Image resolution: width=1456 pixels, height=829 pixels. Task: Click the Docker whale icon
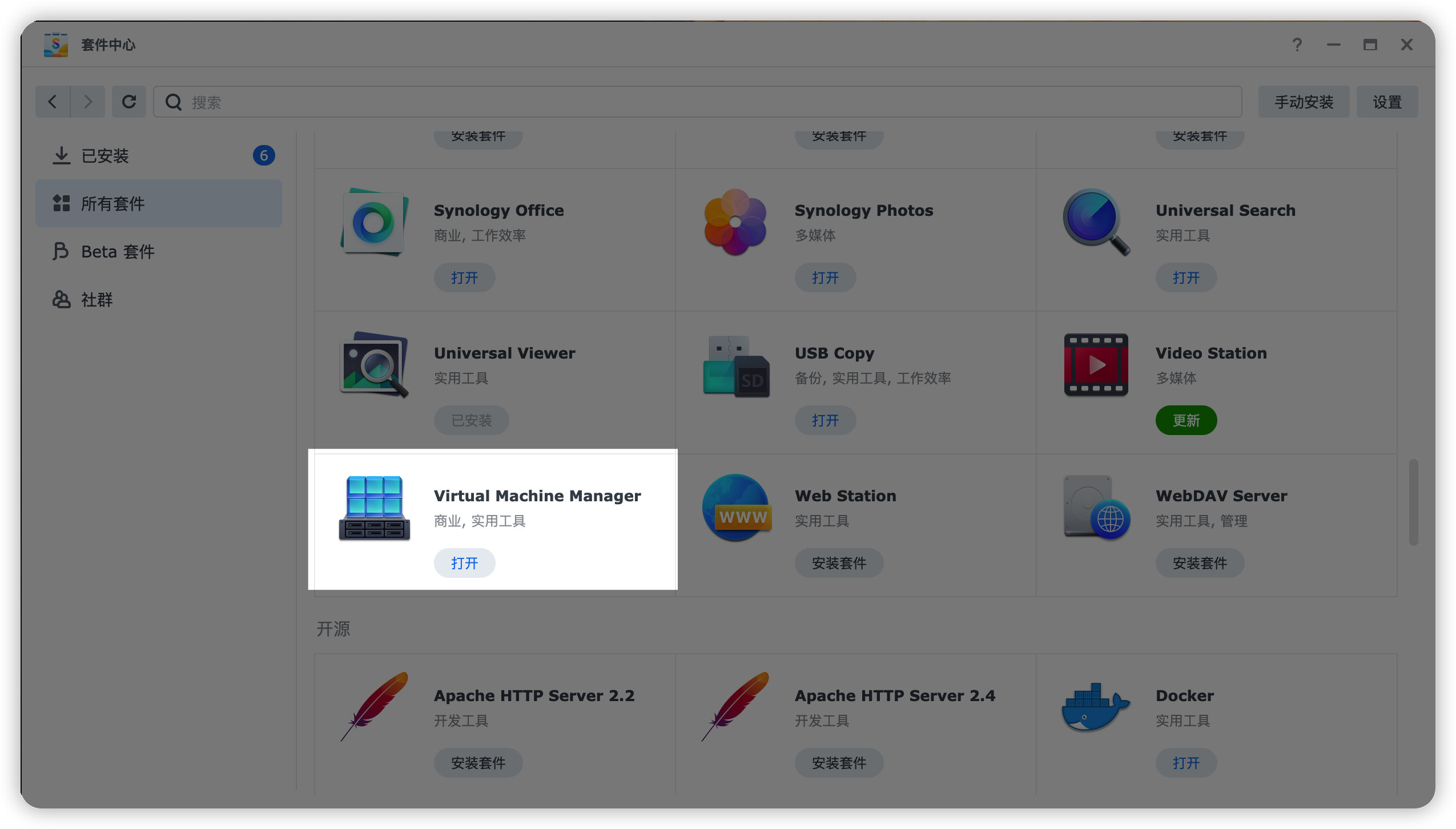1096,707
